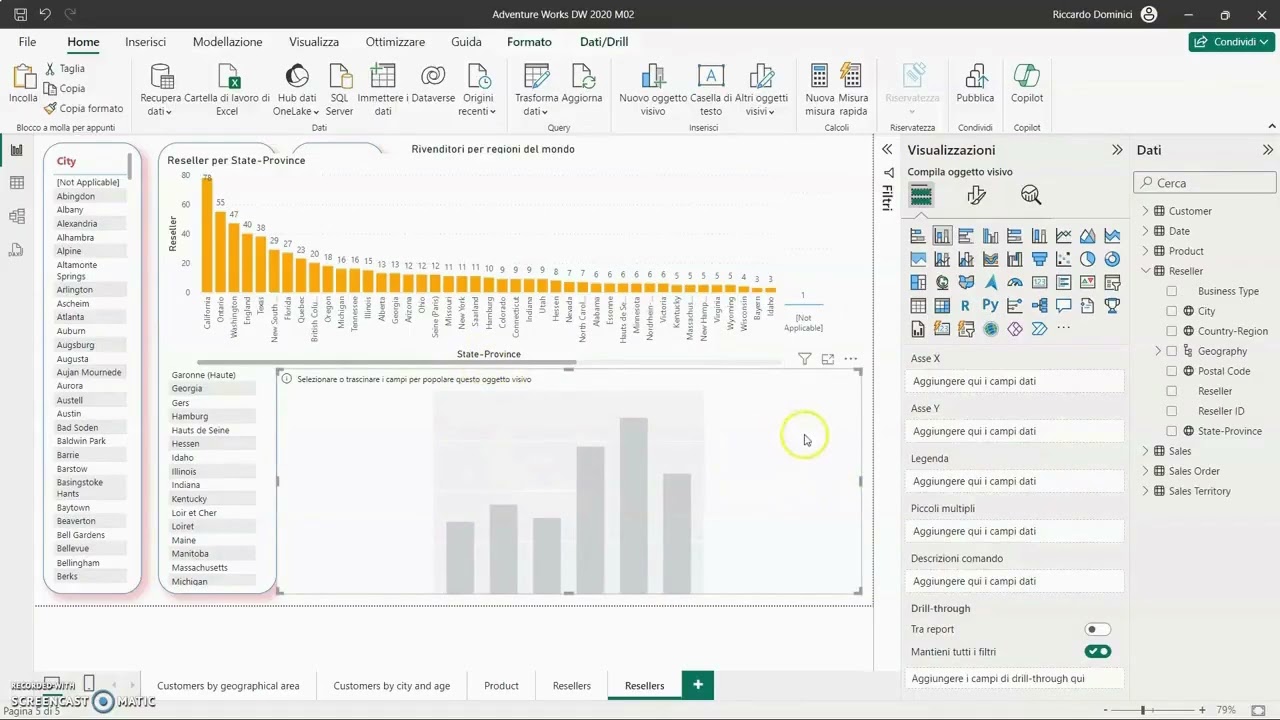Insert the decomposition tree visual
This screenshot has width=1280, height=720.
tap(1039, 305)
